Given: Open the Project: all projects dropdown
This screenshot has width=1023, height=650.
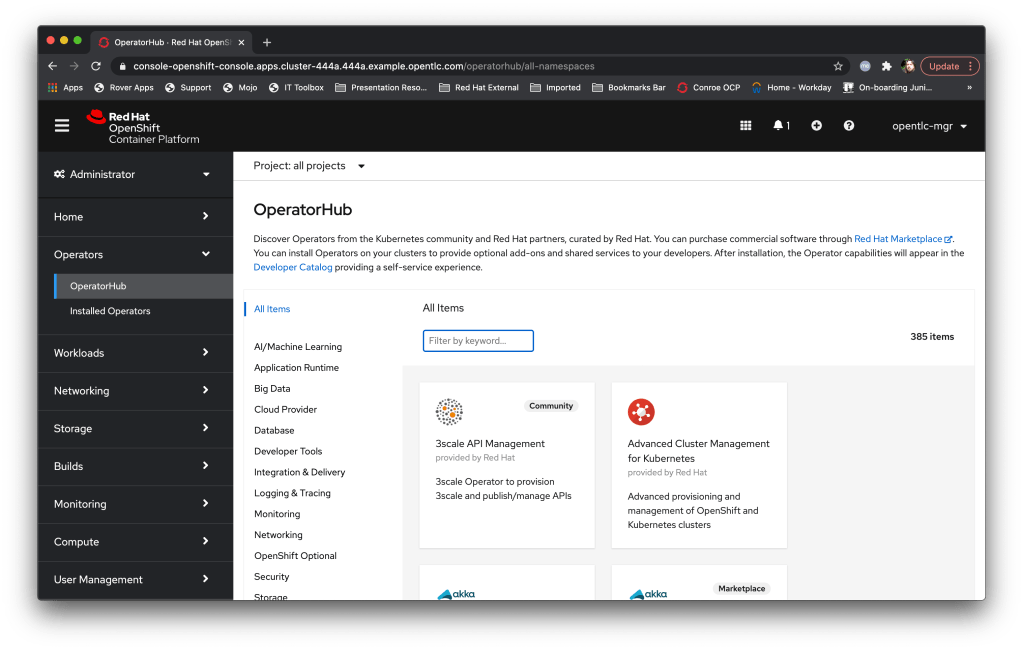Looking at the screenshot, I should point(309,166).
